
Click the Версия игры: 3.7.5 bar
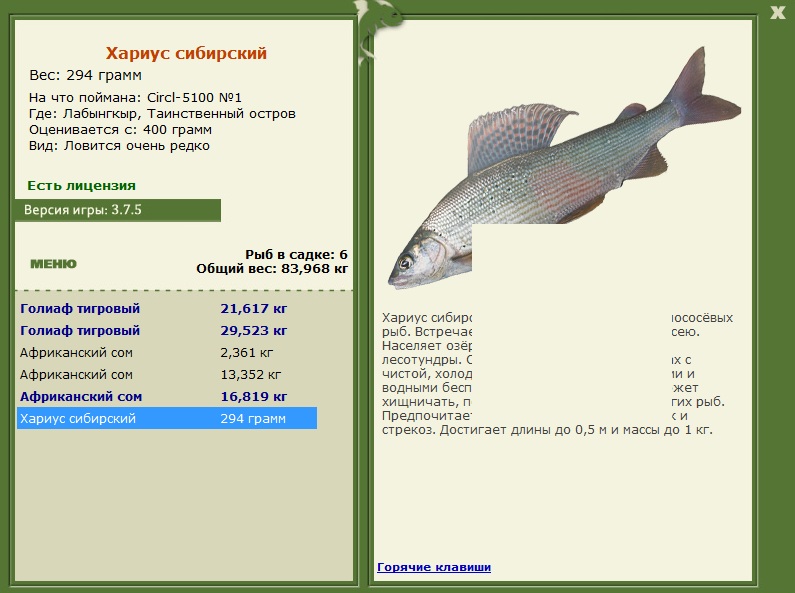pyautogui.click(x=118, y=210)
